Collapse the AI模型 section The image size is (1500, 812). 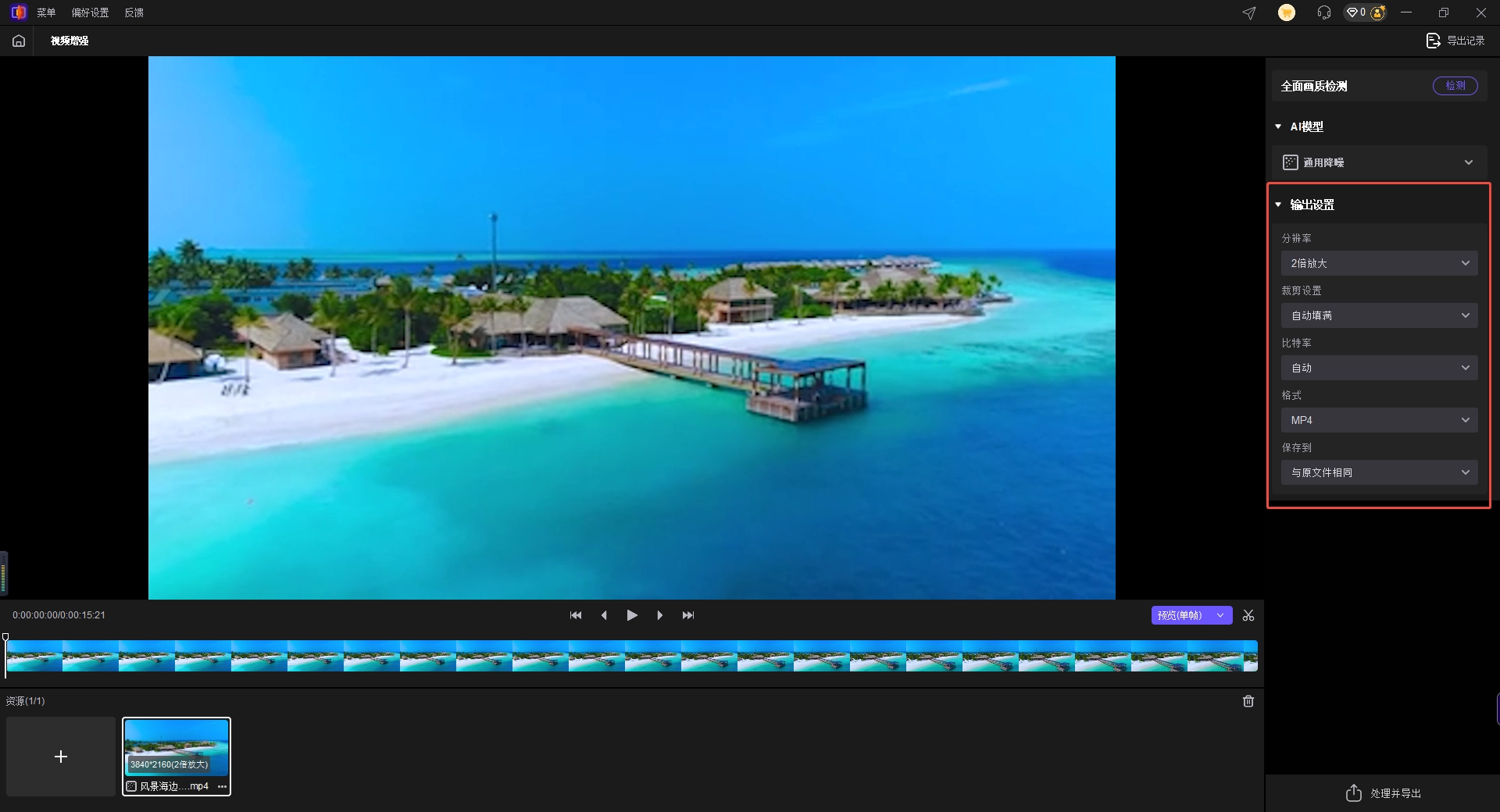tap(1278, 126)
